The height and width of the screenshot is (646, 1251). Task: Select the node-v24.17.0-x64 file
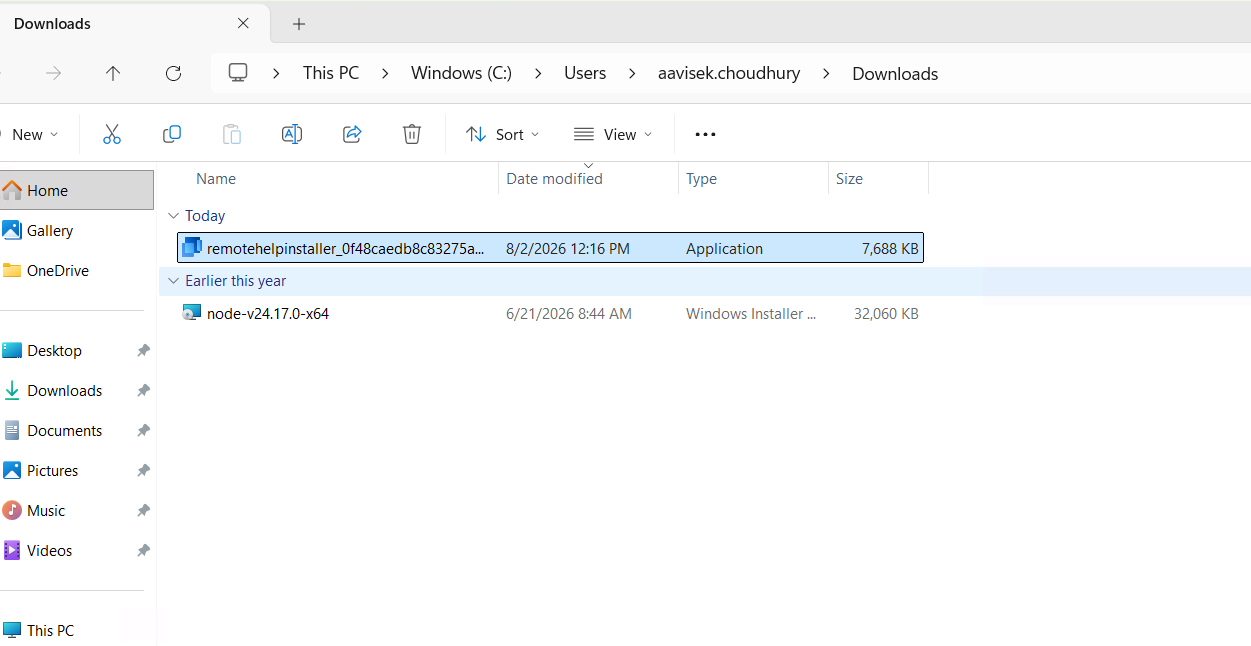(268, 313)
